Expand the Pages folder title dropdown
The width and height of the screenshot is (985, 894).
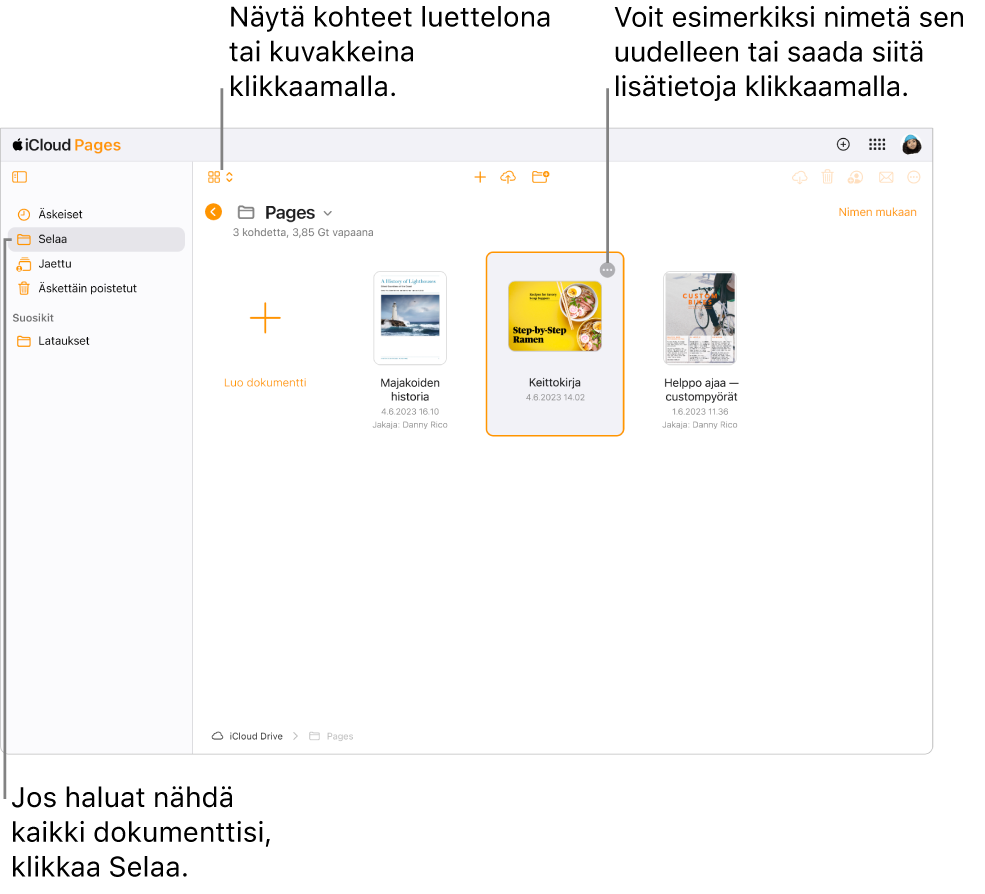tap(328, 213)
